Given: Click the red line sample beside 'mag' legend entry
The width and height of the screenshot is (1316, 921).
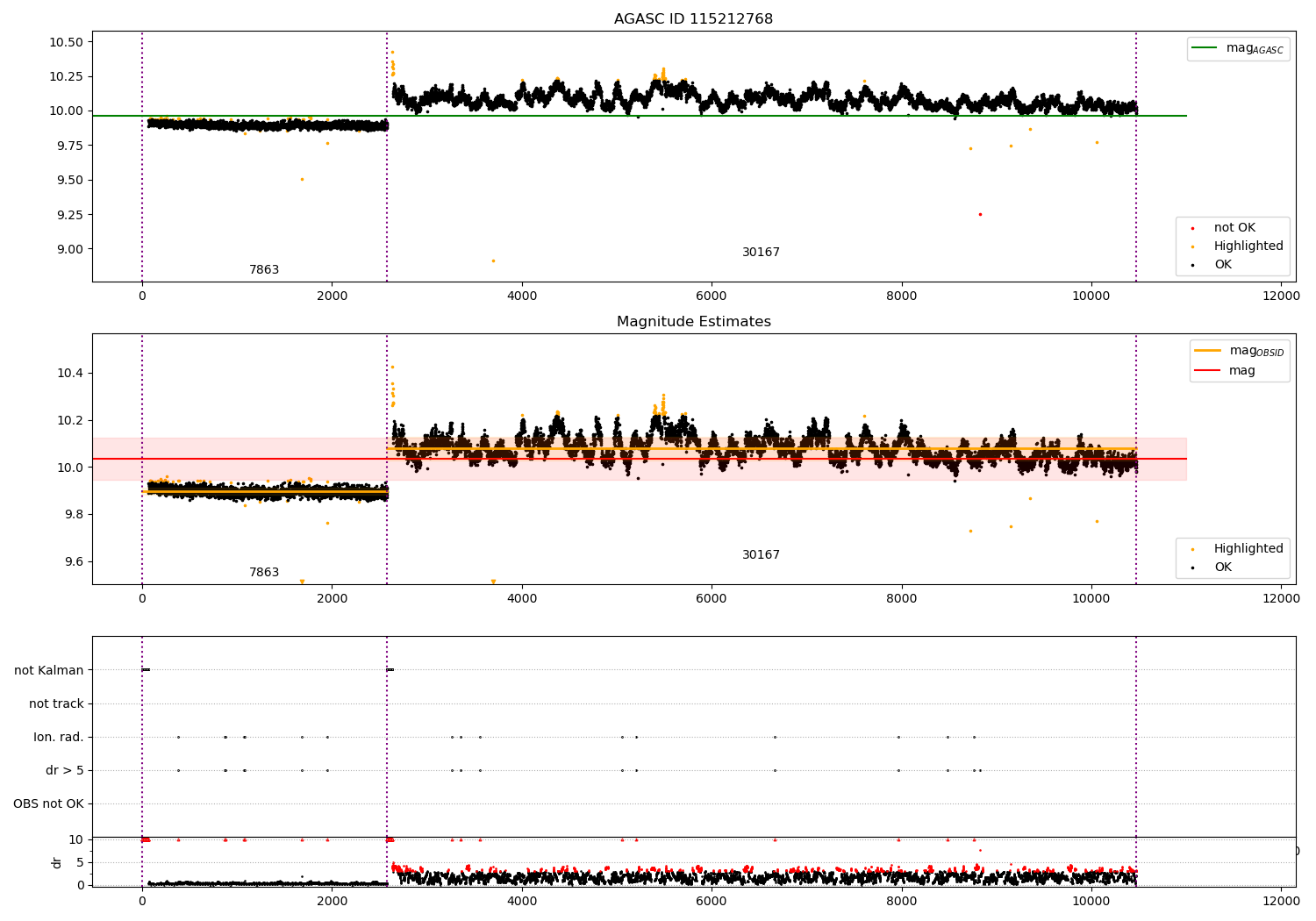Looking at the screenshot, I should pos(1207,371).
